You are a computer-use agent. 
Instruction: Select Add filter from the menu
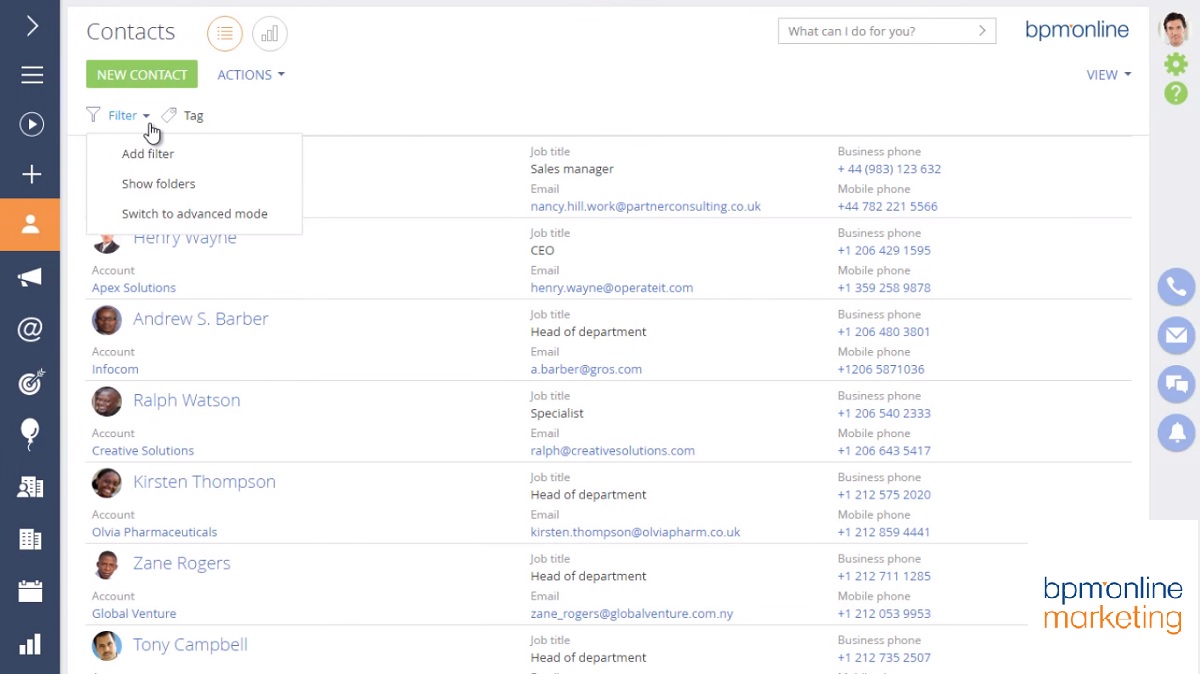pyautogui.click(x=148, y=154)
